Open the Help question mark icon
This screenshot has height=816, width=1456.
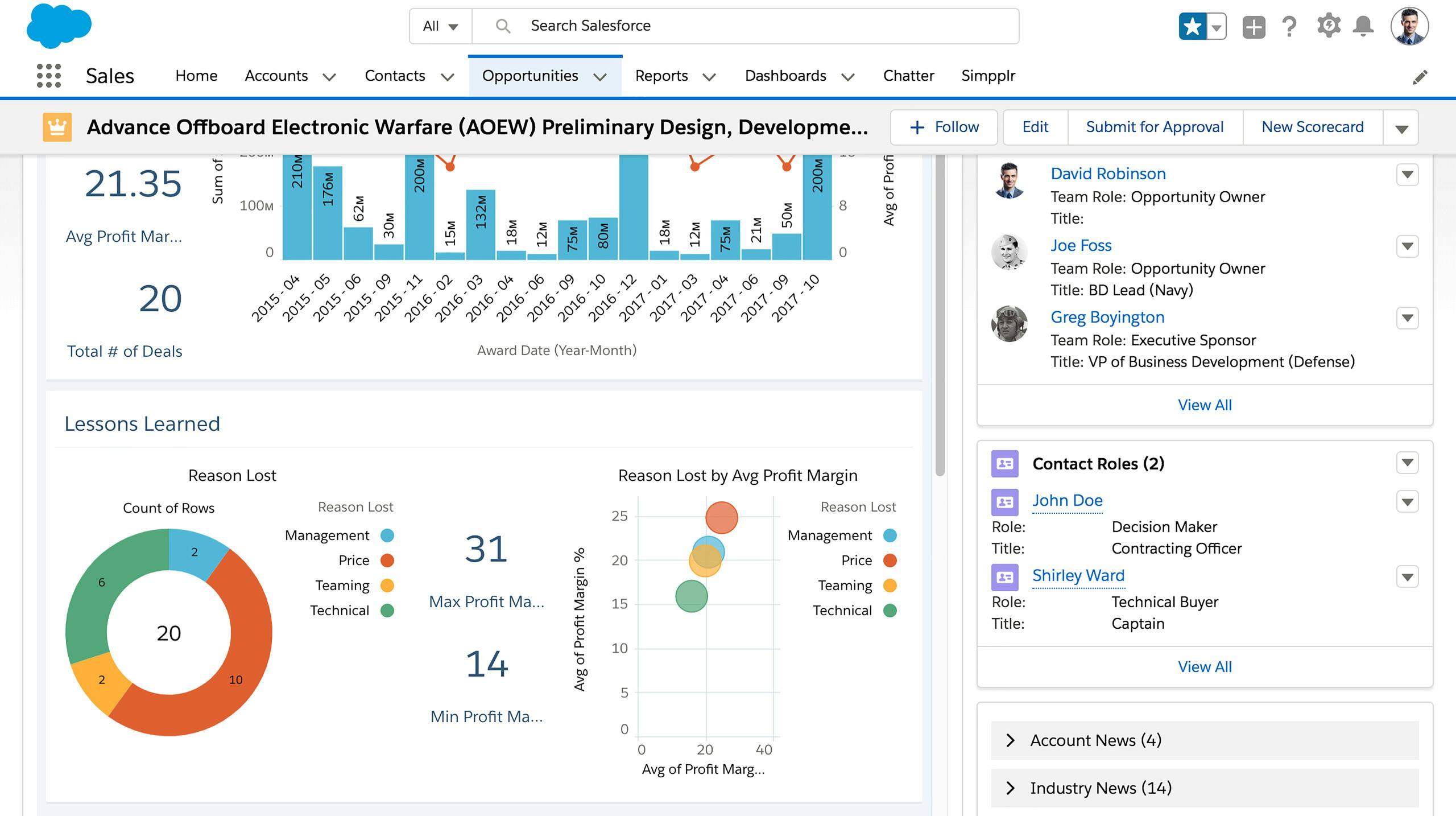(1289, 26)
